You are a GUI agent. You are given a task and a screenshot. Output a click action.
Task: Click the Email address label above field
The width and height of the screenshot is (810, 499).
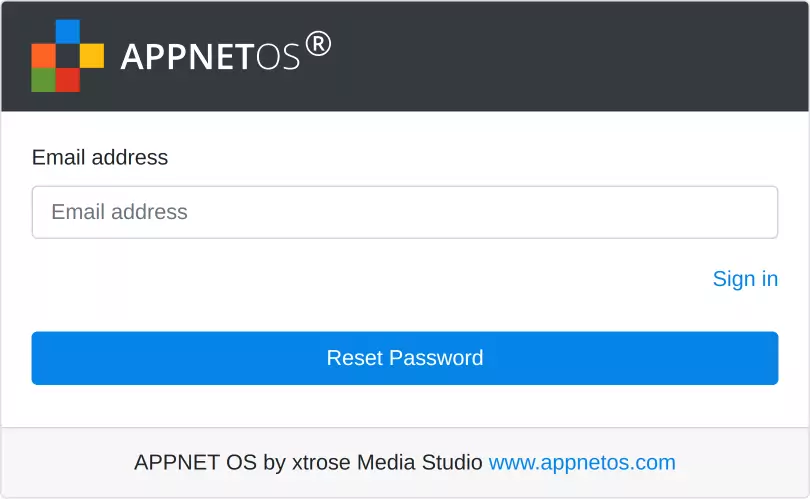100,157
